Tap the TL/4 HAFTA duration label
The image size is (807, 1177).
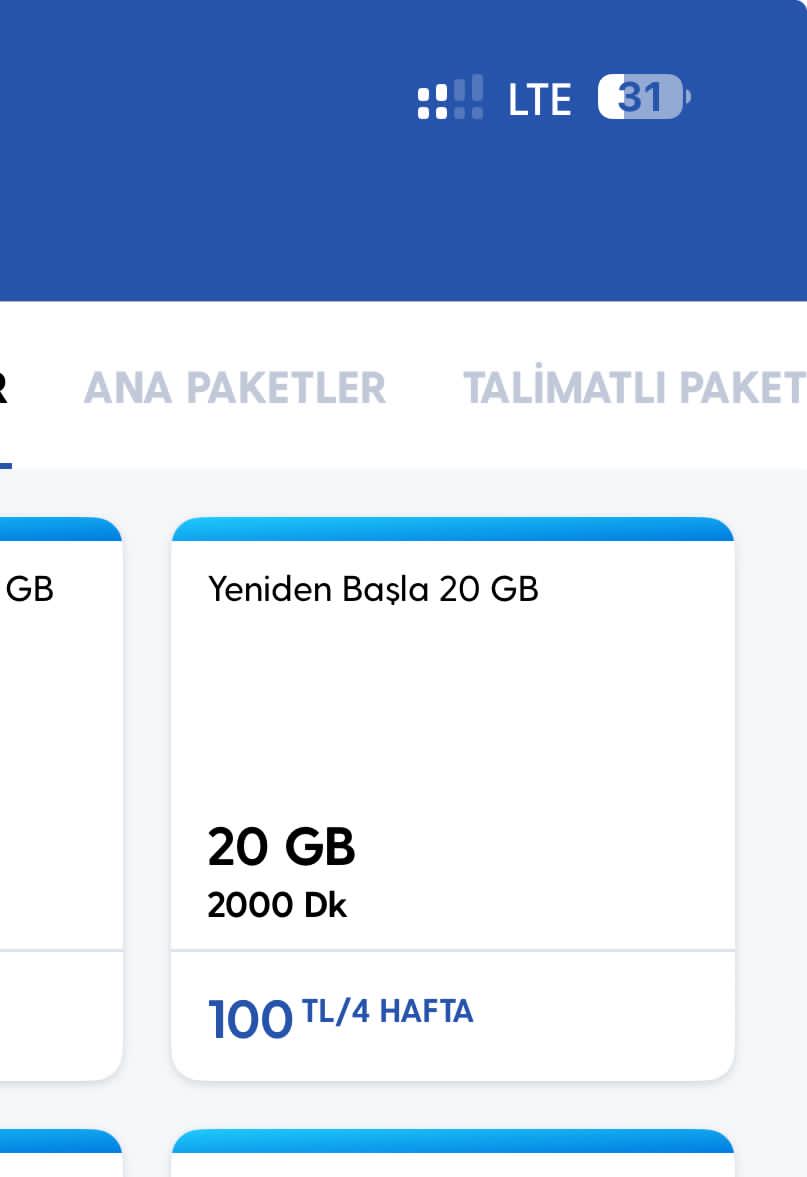388,1012
